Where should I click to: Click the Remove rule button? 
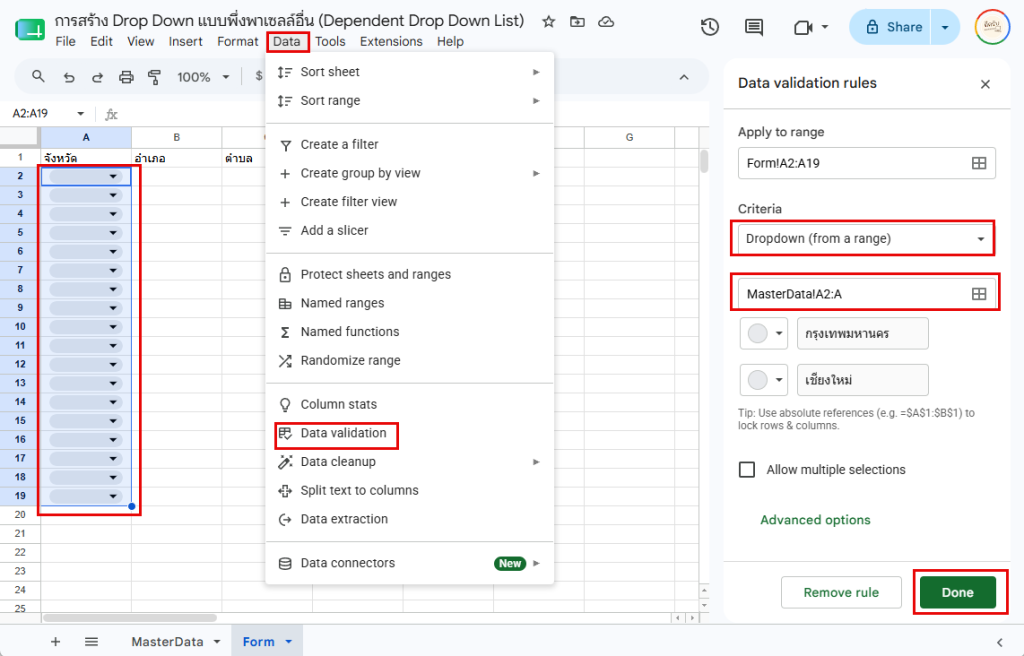[841, 593]
